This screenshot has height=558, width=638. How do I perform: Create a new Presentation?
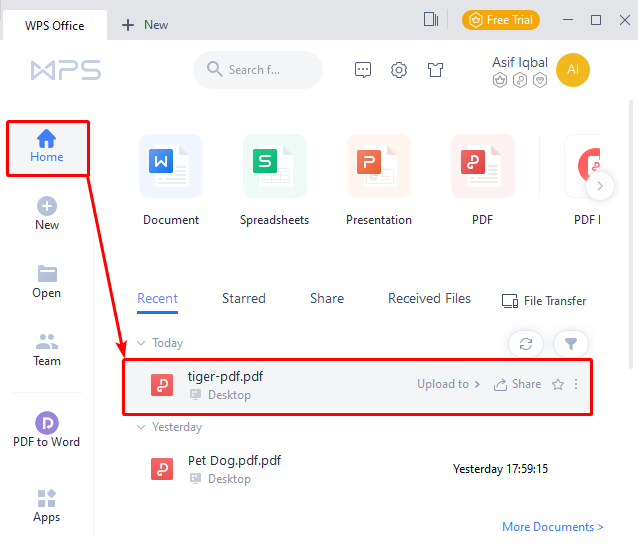[x=379, y=180]
